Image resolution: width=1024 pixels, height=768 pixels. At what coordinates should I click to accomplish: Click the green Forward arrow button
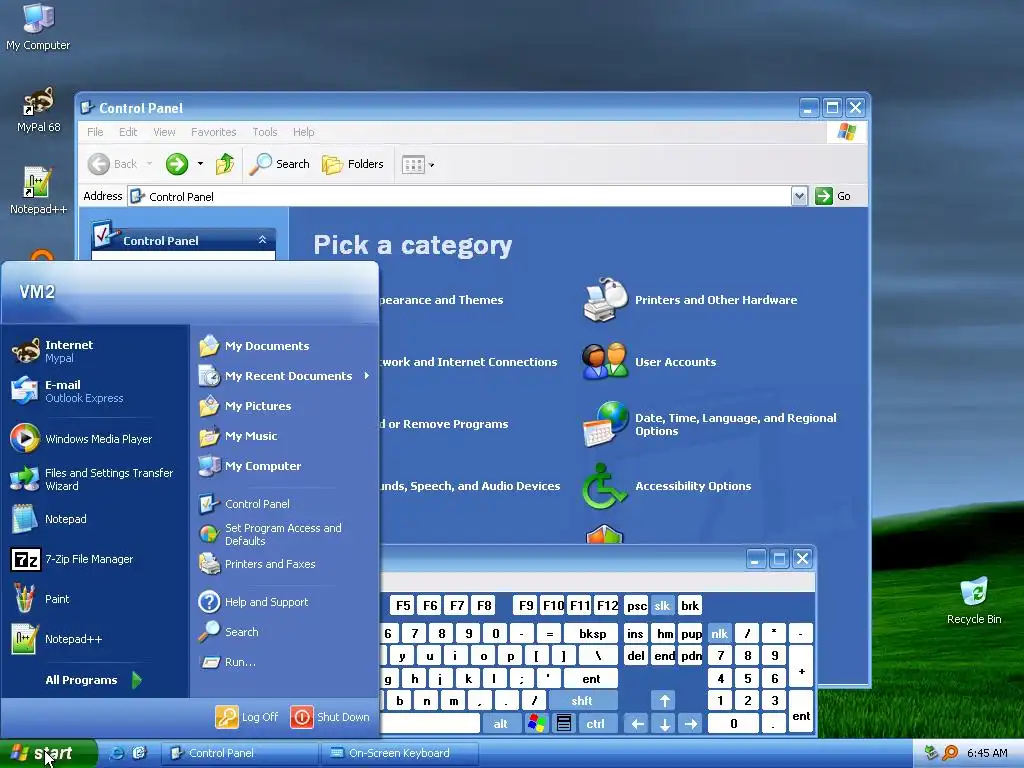pos(176,164)
